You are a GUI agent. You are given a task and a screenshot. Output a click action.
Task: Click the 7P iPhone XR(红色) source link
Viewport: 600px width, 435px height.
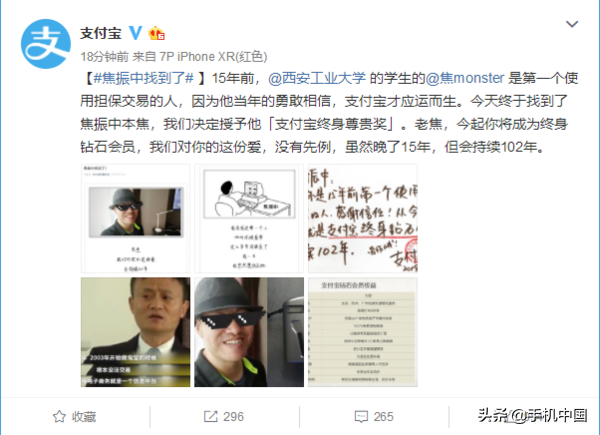pos(213,57)
